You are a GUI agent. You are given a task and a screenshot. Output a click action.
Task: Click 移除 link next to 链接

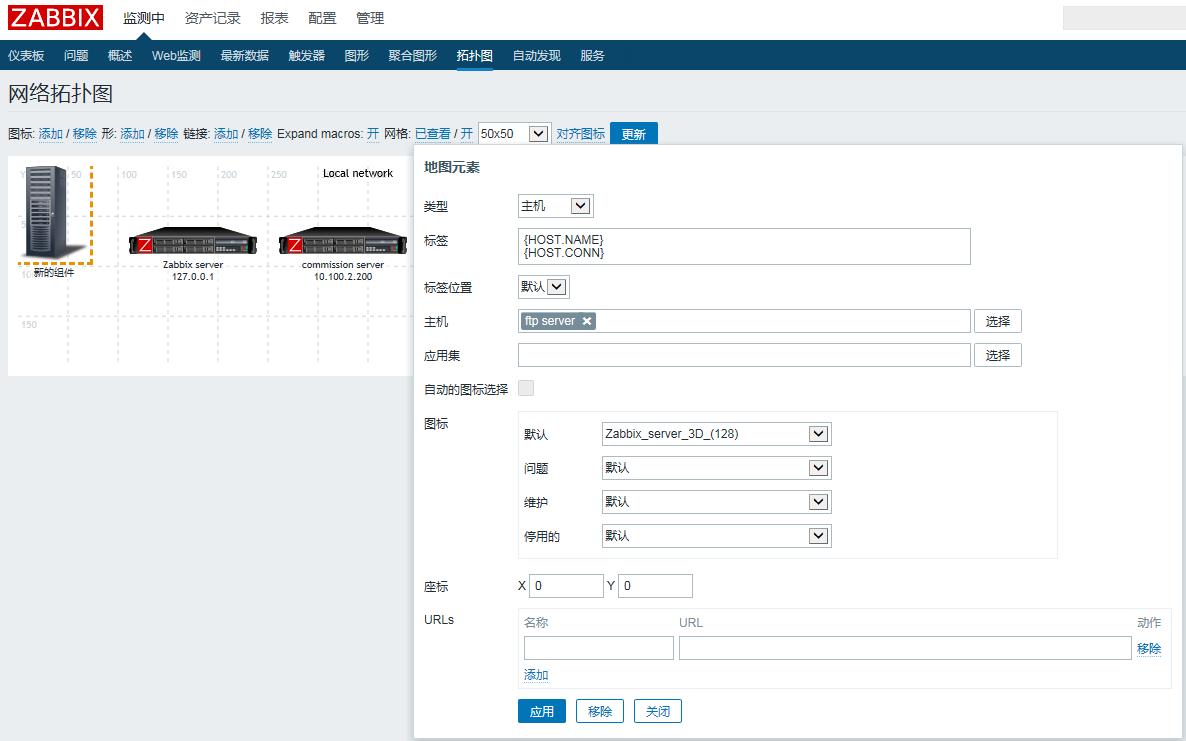pos(260,134)
